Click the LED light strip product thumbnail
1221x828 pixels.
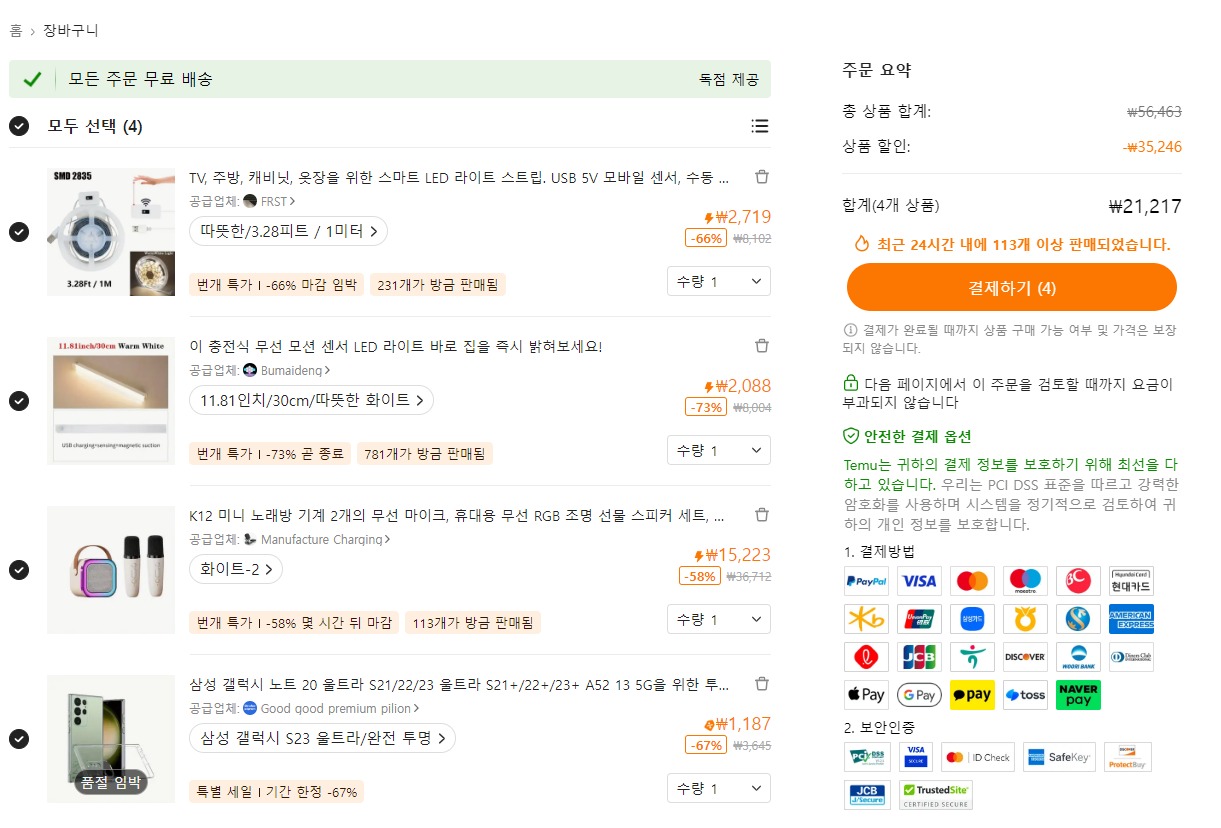pyautogui.click(x=111, y=232)
